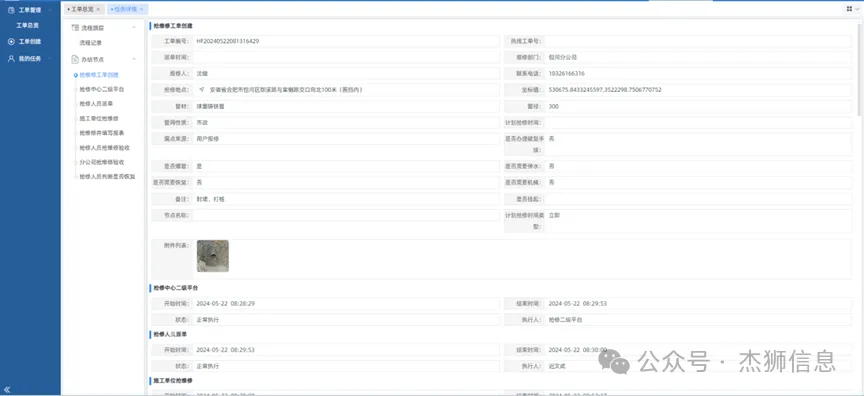
Task: Close the 任务详情 tab
Action: [141, 9]
